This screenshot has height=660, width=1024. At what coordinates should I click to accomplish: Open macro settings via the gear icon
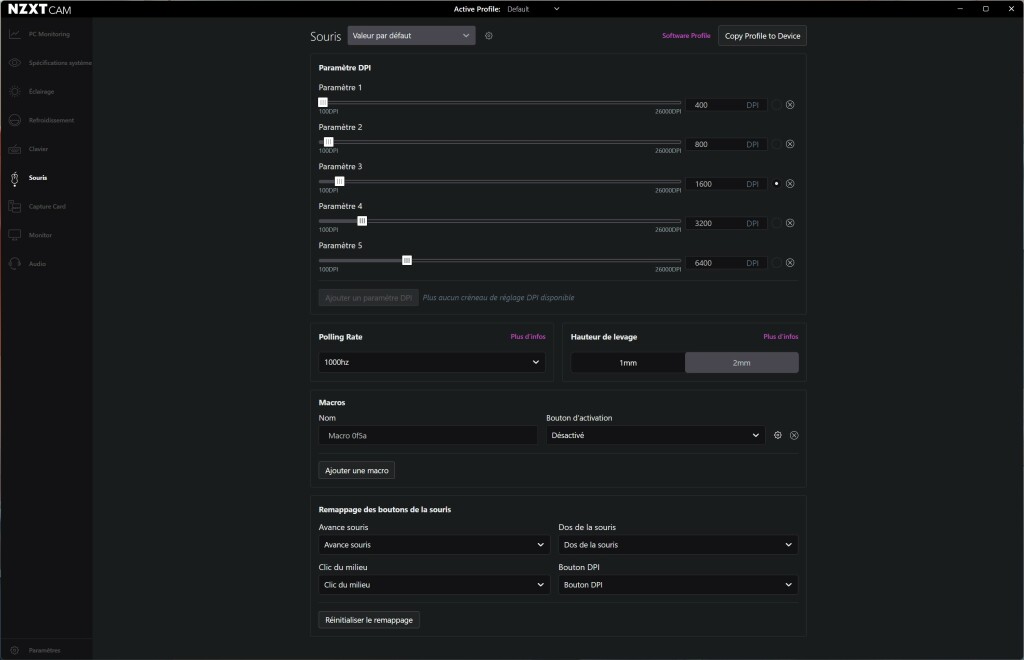[x=778, y=435]
